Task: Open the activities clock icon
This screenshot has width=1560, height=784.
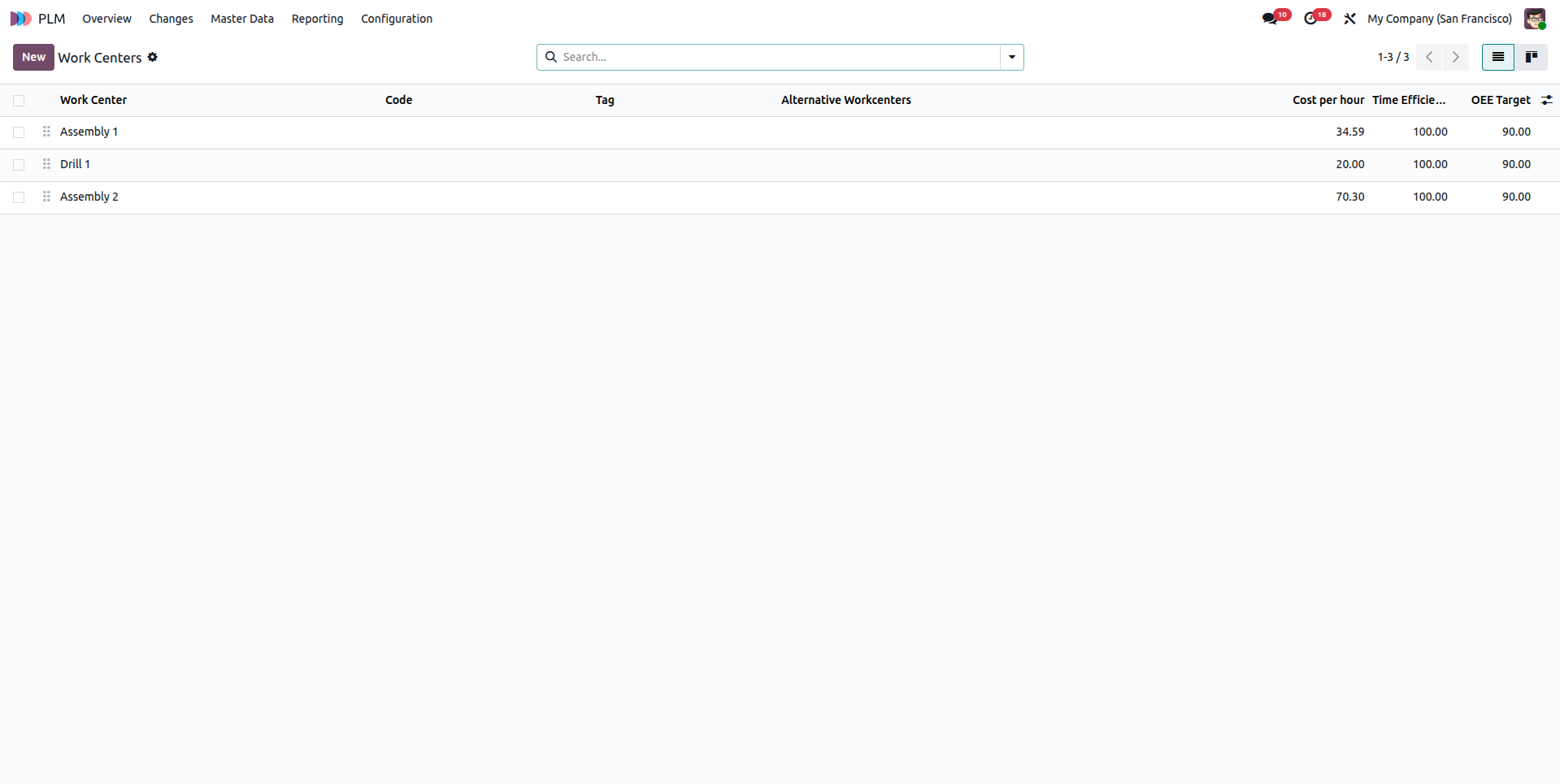Action: tap(1310, 19)
